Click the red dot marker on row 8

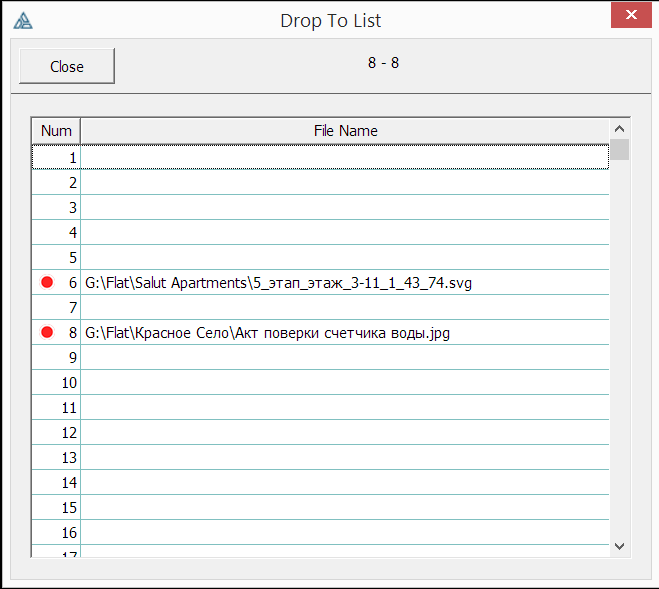tap(46, 333)
